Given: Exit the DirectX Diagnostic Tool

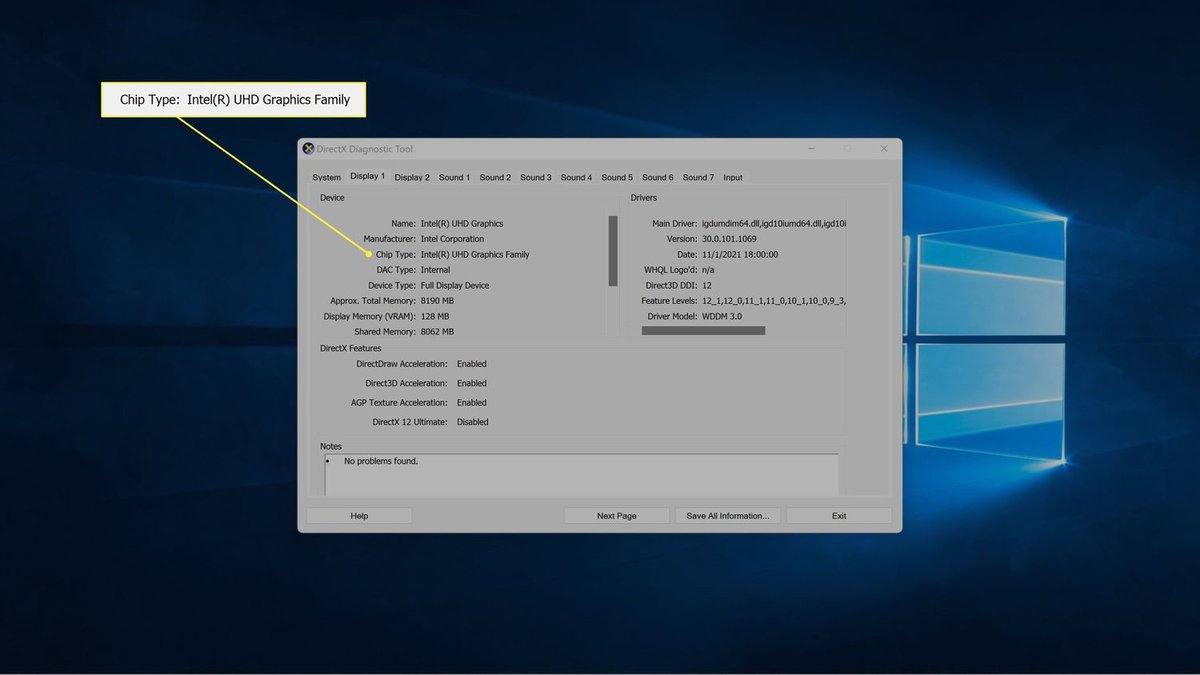Looking at the screenshot, I should (x=838, y=515).
